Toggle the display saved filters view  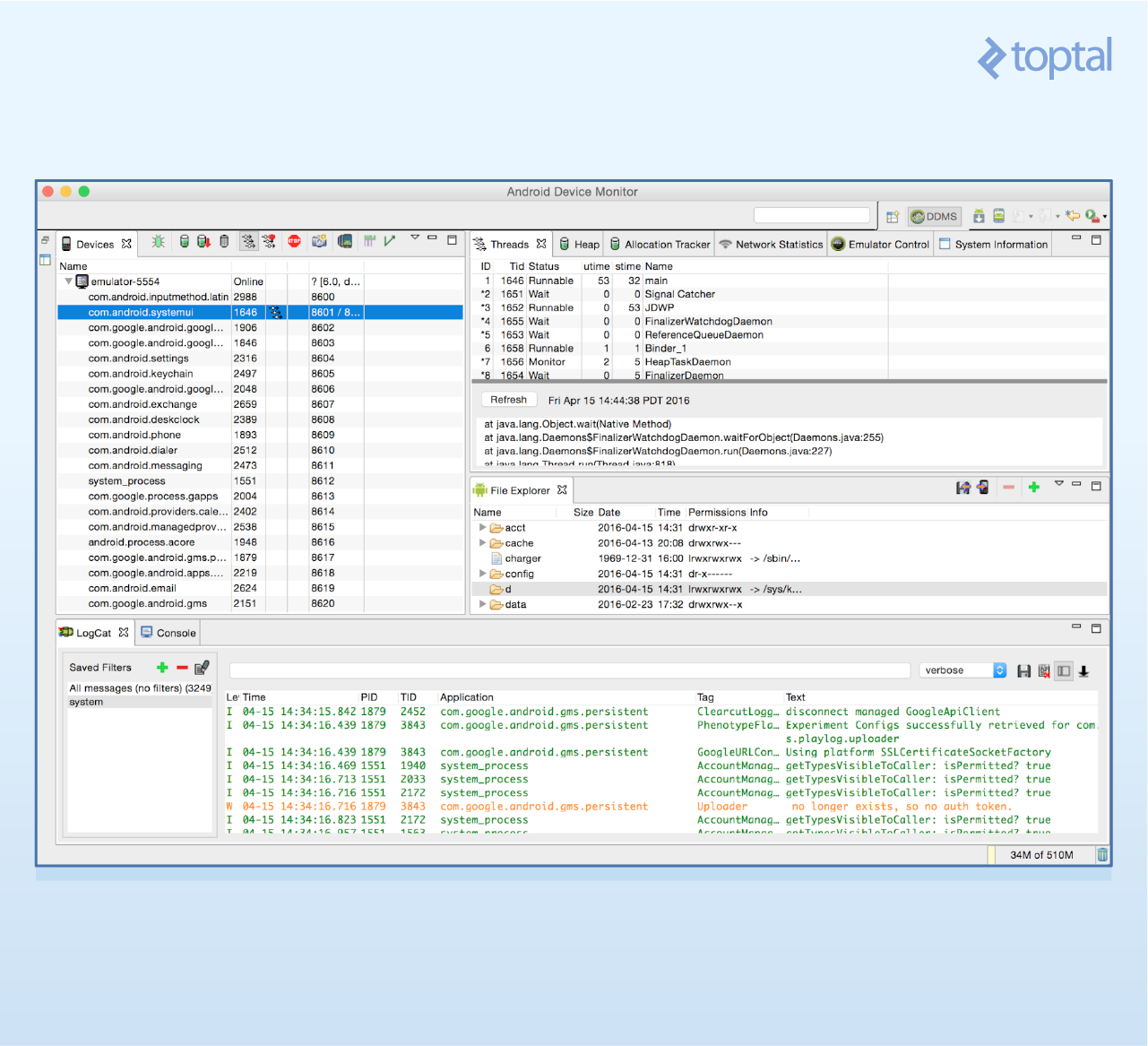[1064, 670]
